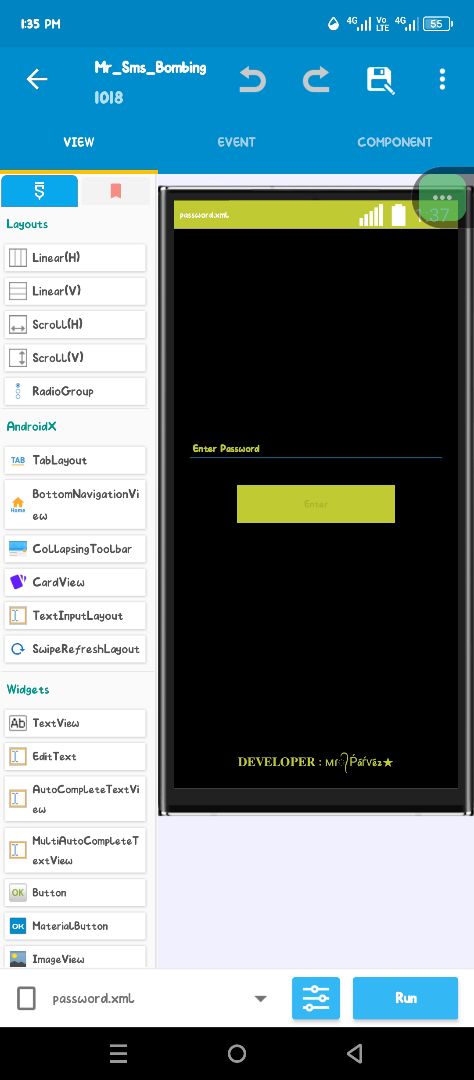
Task: Tap the Android home navigation button
Action: [x=237, y=1053]
